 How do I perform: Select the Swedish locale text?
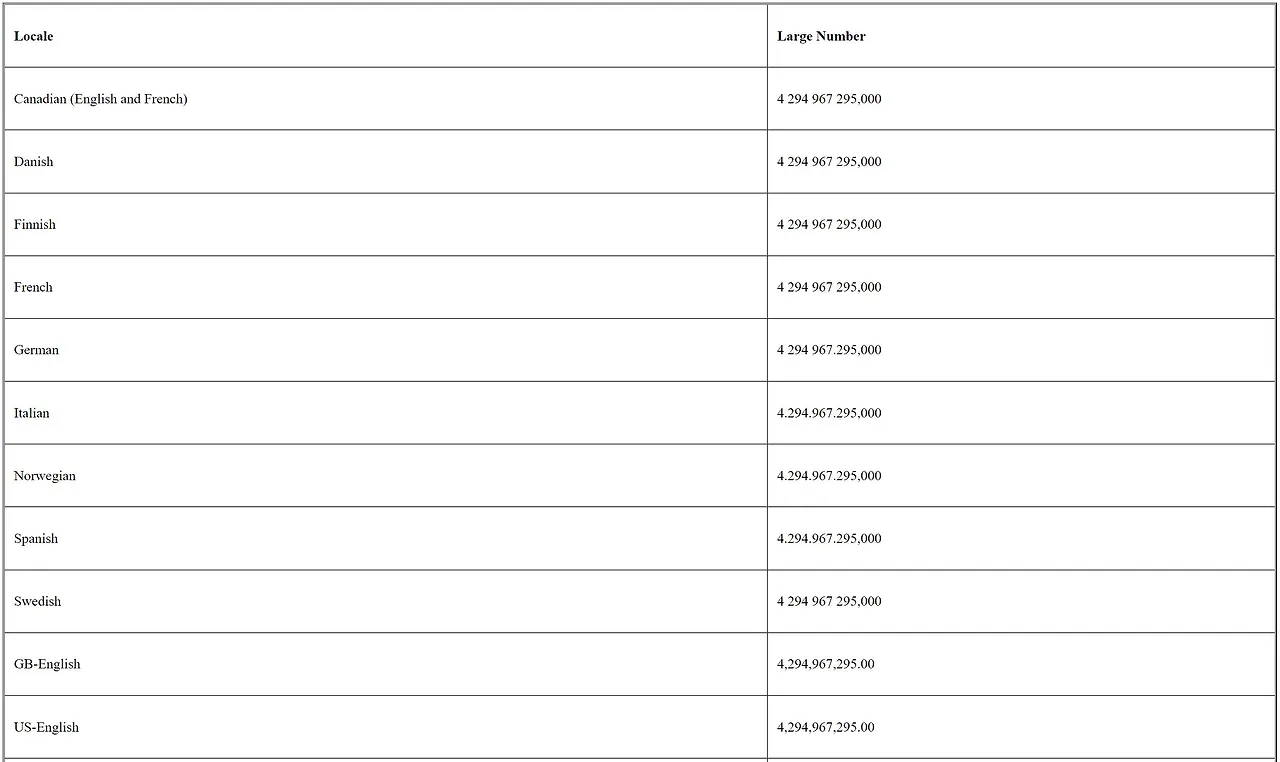[x=38, y=602]
